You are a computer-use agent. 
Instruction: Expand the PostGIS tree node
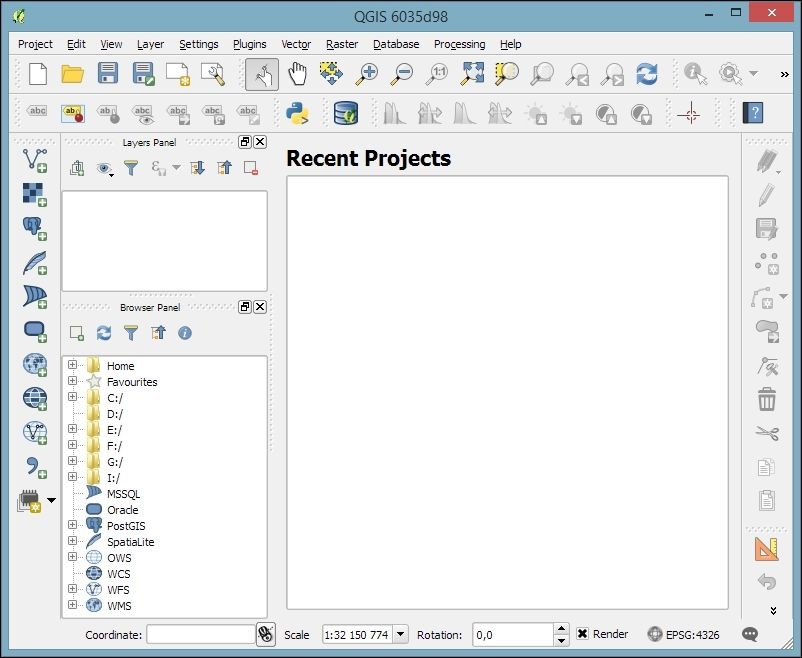click(72, 525)
